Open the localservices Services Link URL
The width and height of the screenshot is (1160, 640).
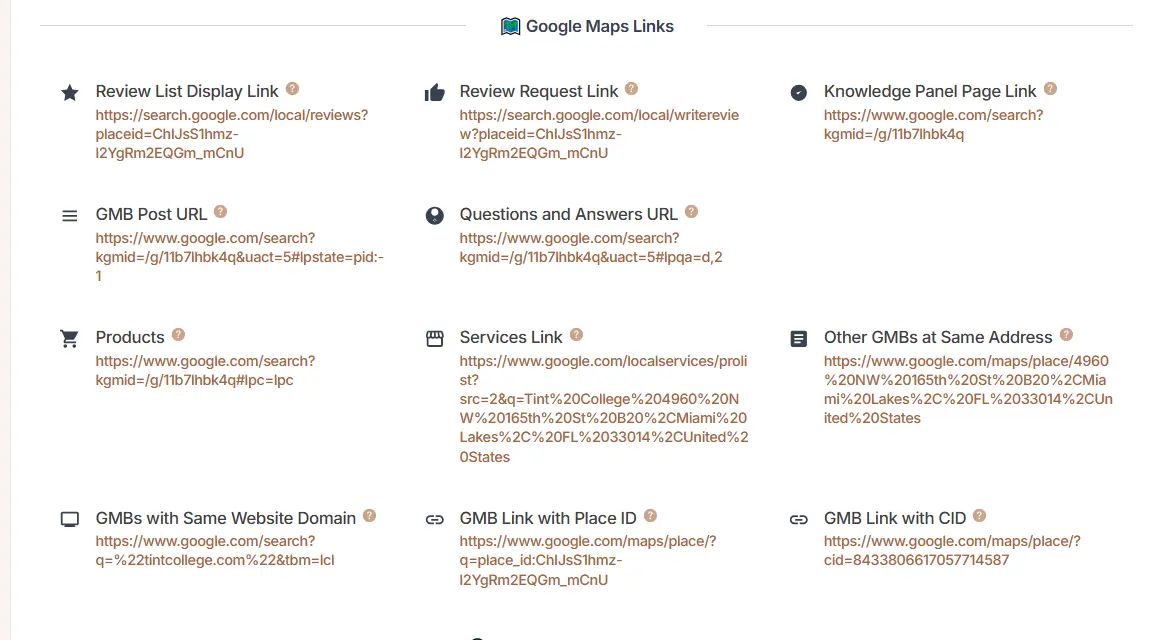(603, 409)
